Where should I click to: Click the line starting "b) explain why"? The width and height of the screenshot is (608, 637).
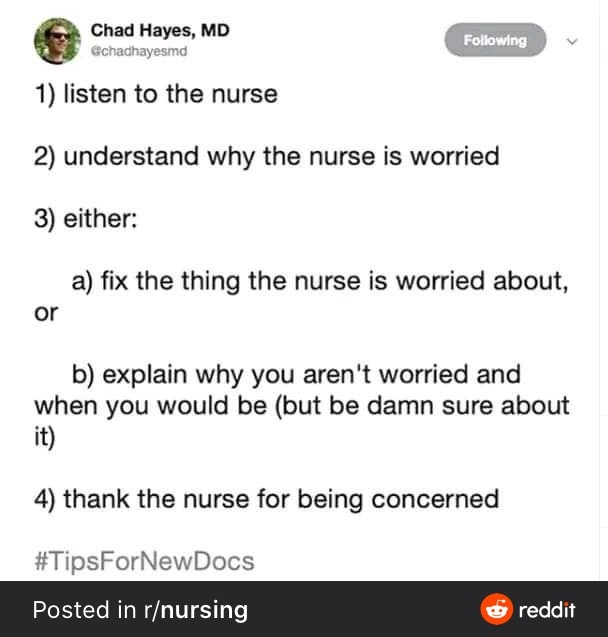coord(296,375)
